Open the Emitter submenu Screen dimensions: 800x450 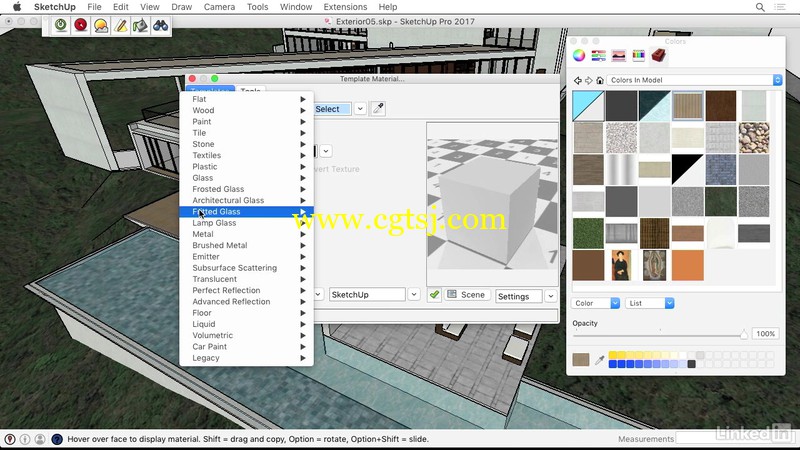(x=246, y=256)
